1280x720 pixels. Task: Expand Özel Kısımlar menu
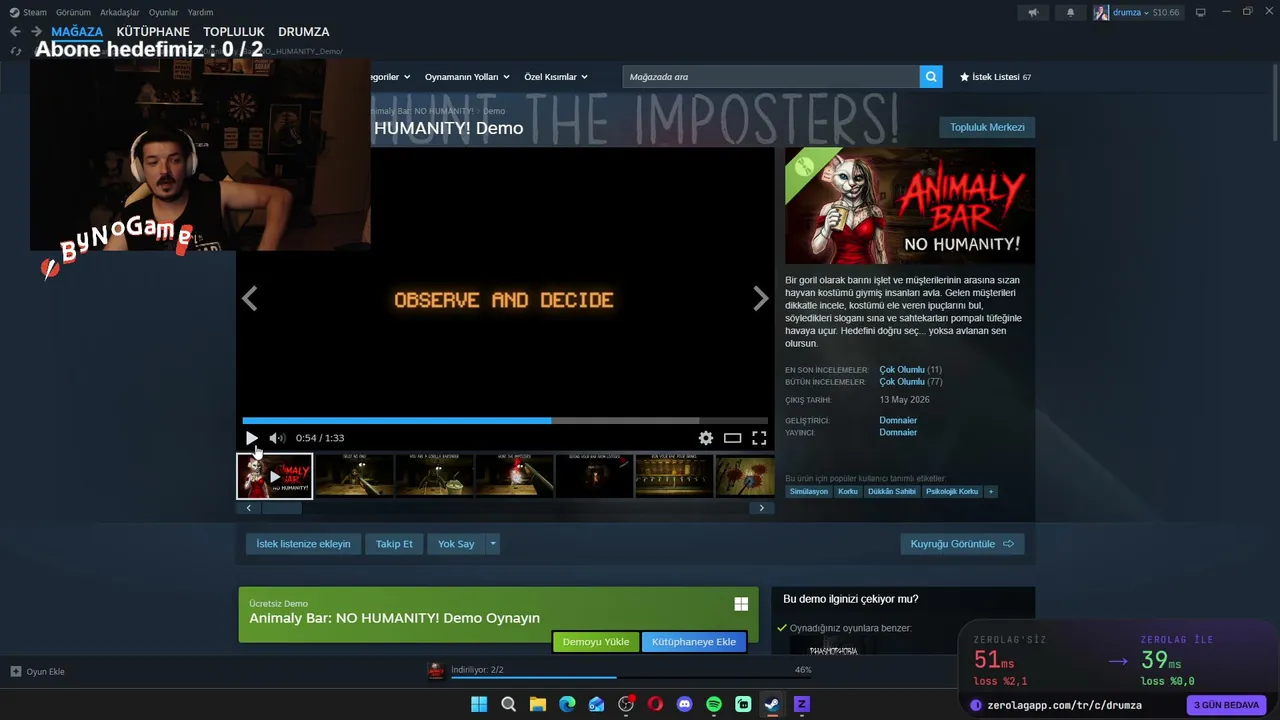(556, 77)
